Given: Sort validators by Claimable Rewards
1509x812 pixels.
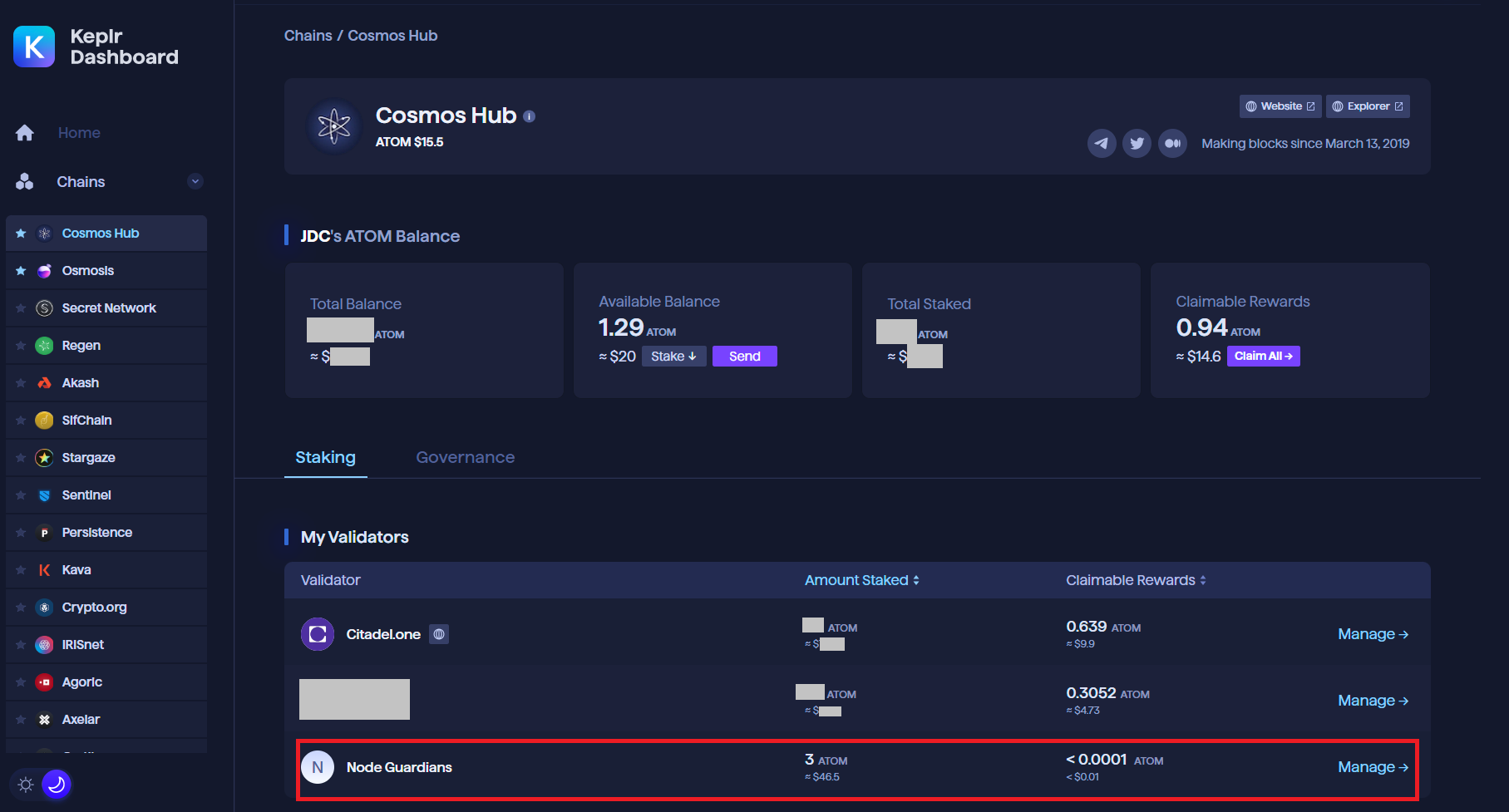Looking at the screenshot, I should 1137,580.
